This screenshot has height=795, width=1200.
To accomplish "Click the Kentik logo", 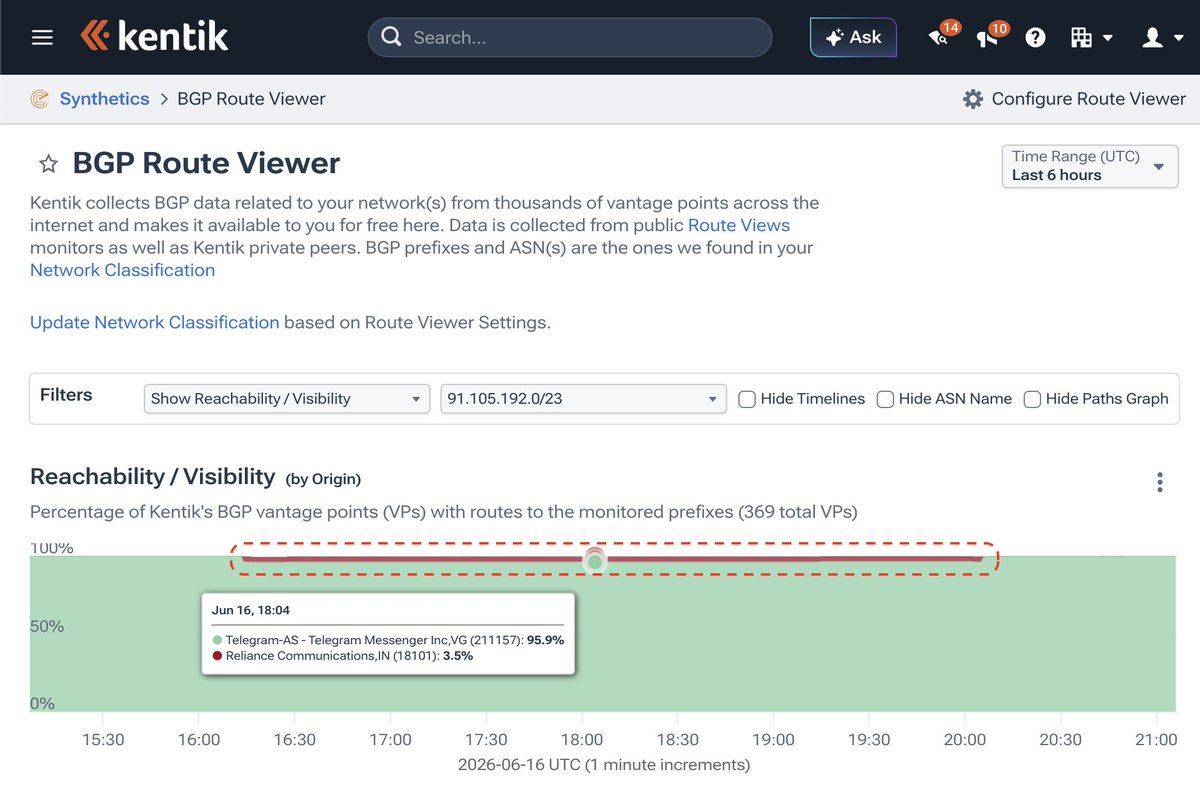I will [155, 37].
